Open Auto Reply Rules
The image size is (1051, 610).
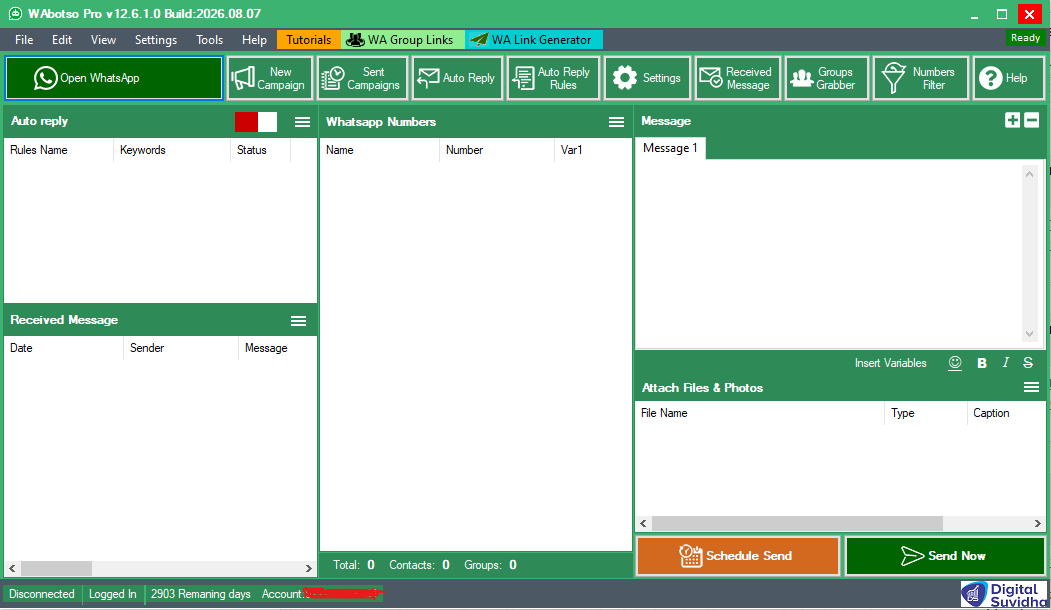click(553, 78)
